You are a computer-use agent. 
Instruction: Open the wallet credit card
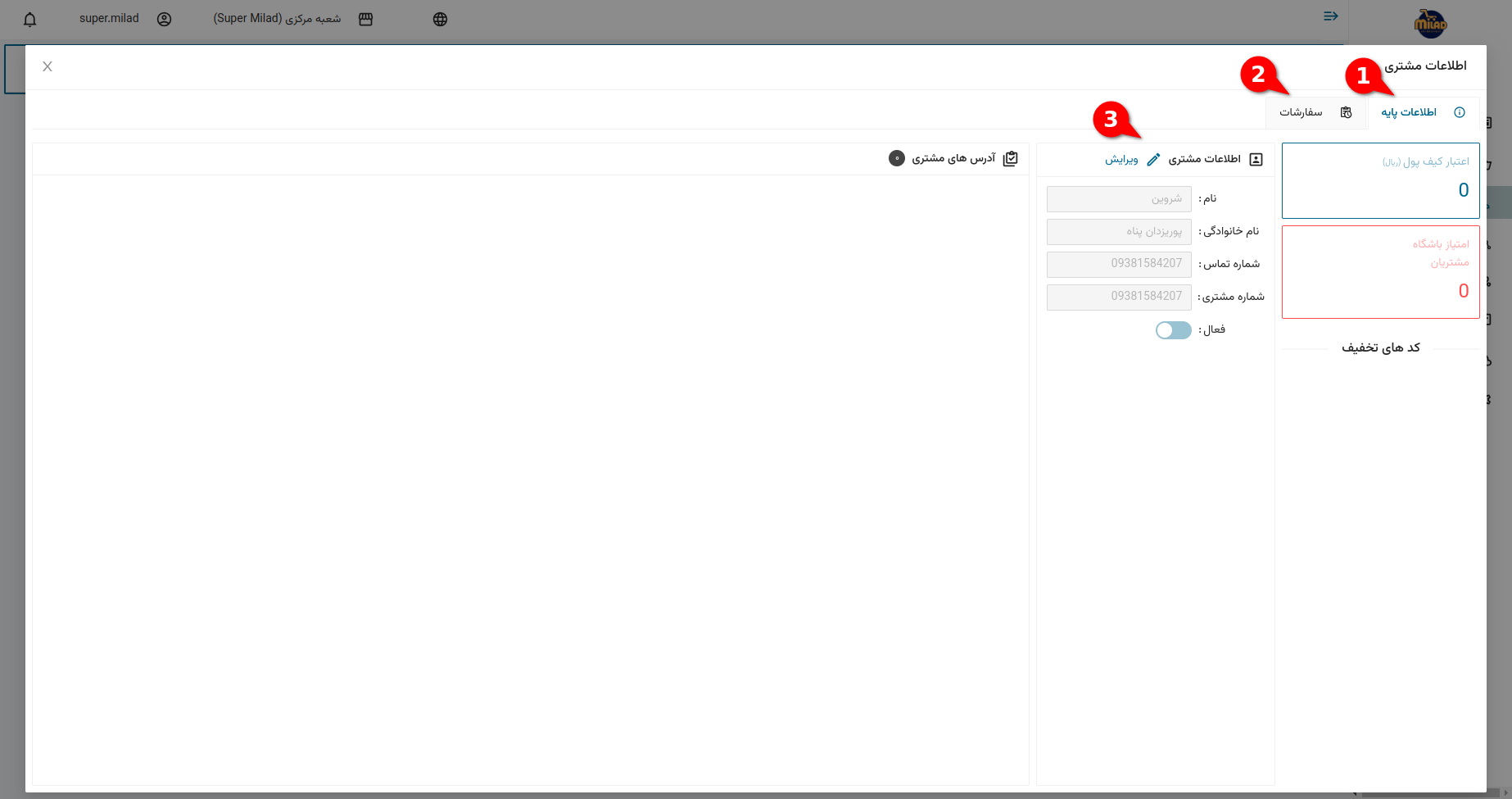pos(1380,180)
